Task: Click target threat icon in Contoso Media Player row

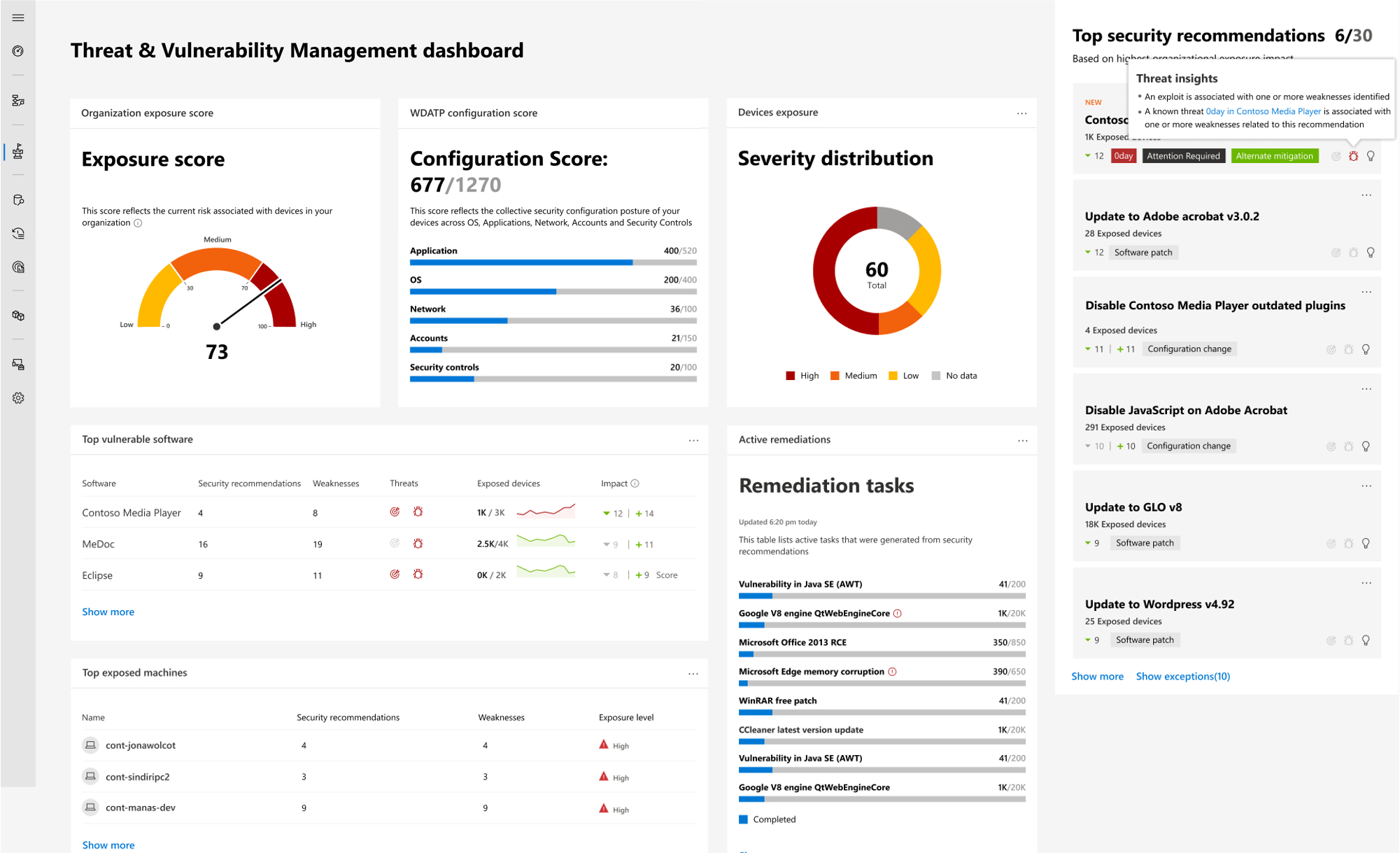Action: point(395,512)
